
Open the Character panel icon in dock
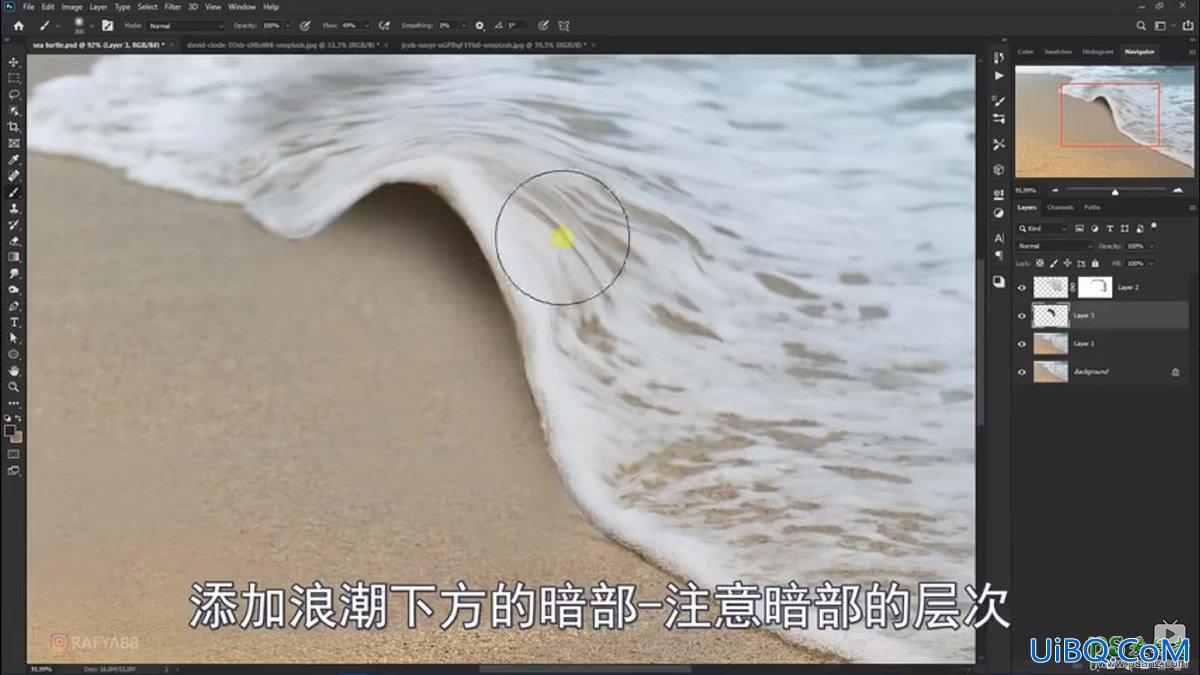pos(998,238)
